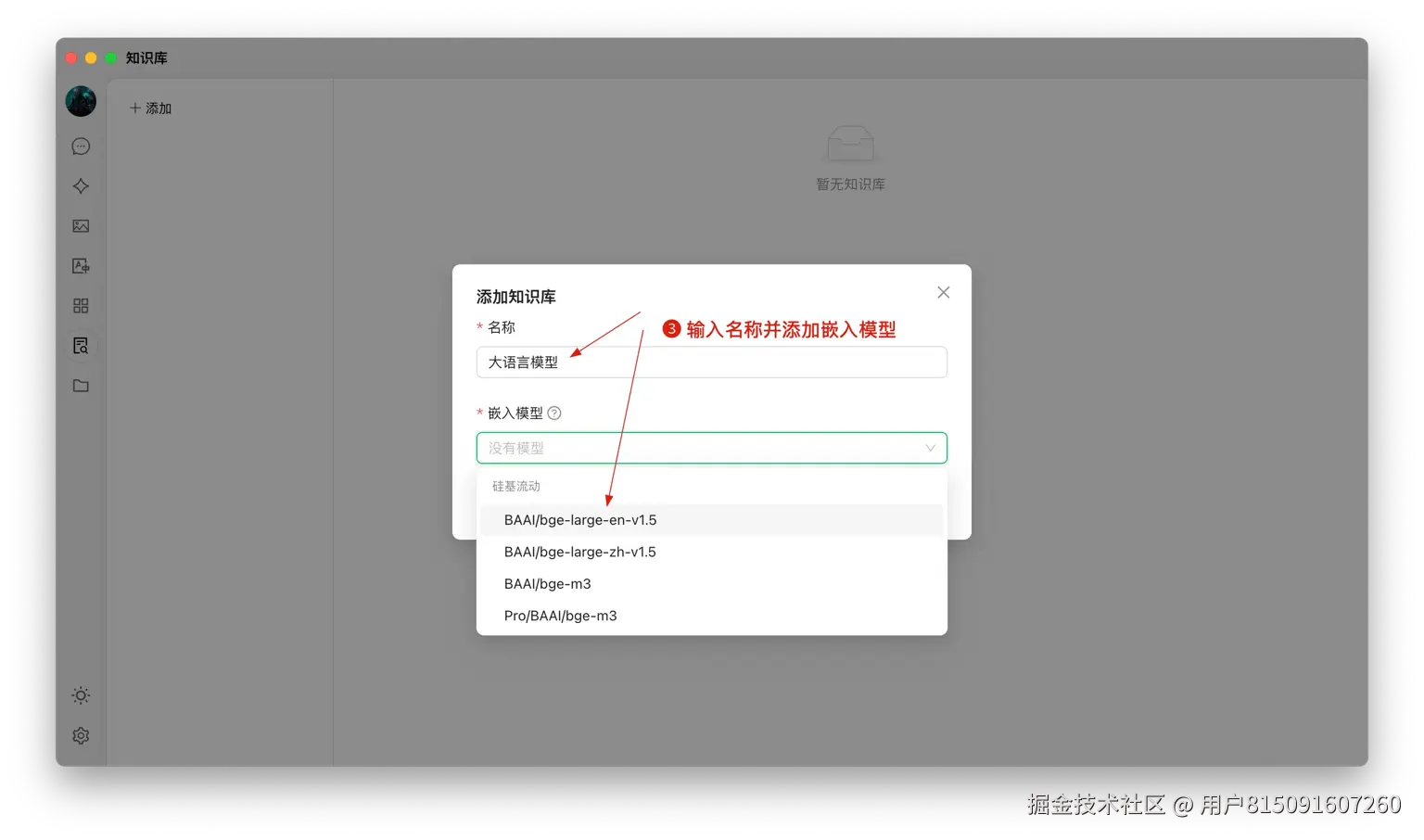This screenshot has width=1424, height=840.
Task: Expand the 嵌入模型 dropdown showing 没有模型
Action: 711,448
